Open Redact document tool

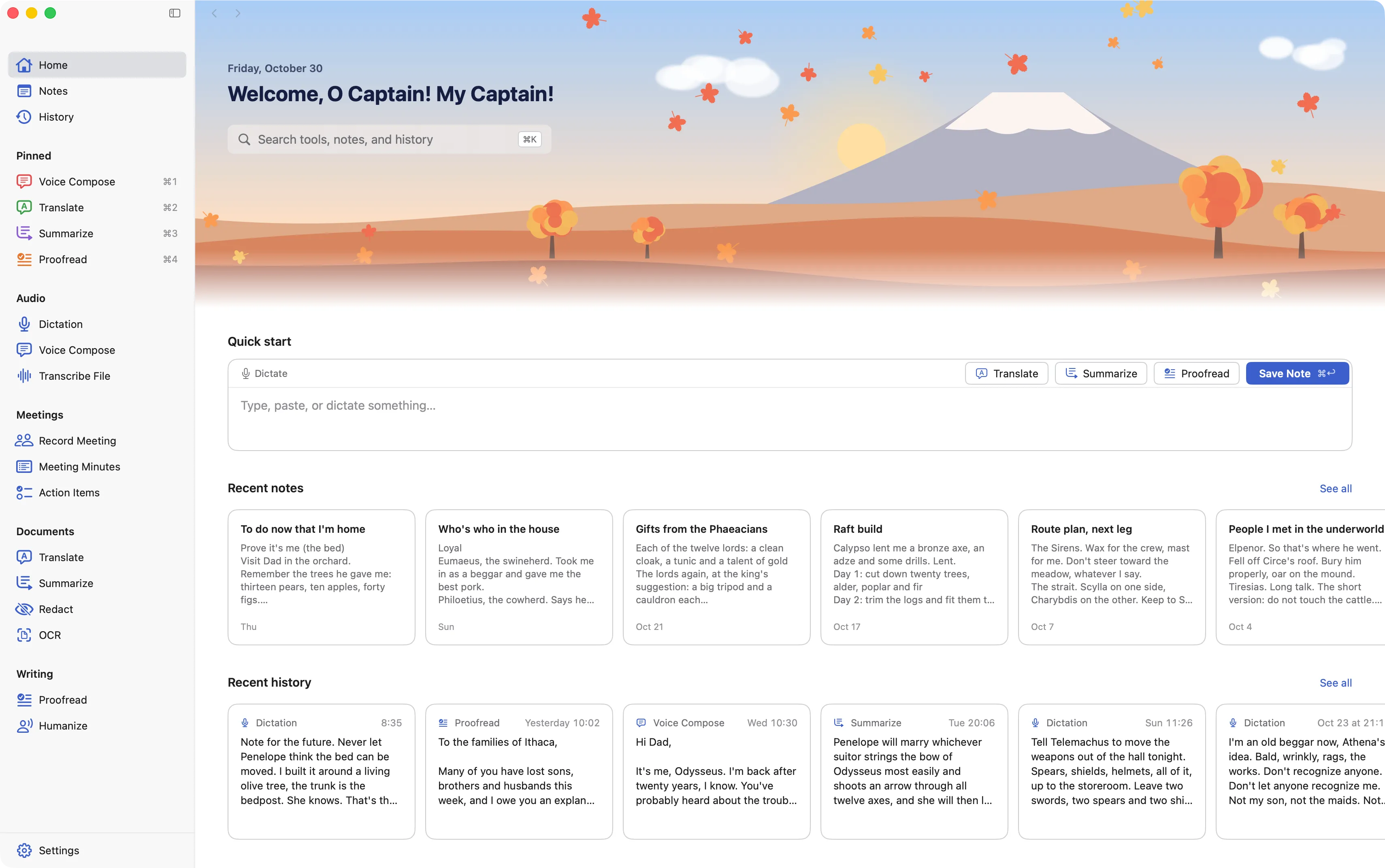tap(97, 608)
